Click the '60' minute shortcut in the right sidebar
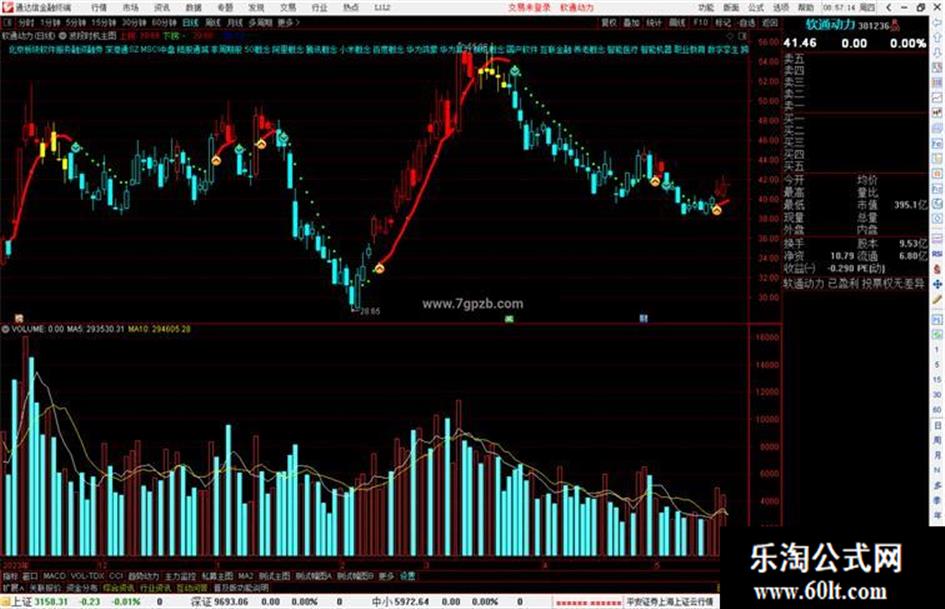Image resolution: width=945 pixels, height=609 pixels. pos(937,410)
